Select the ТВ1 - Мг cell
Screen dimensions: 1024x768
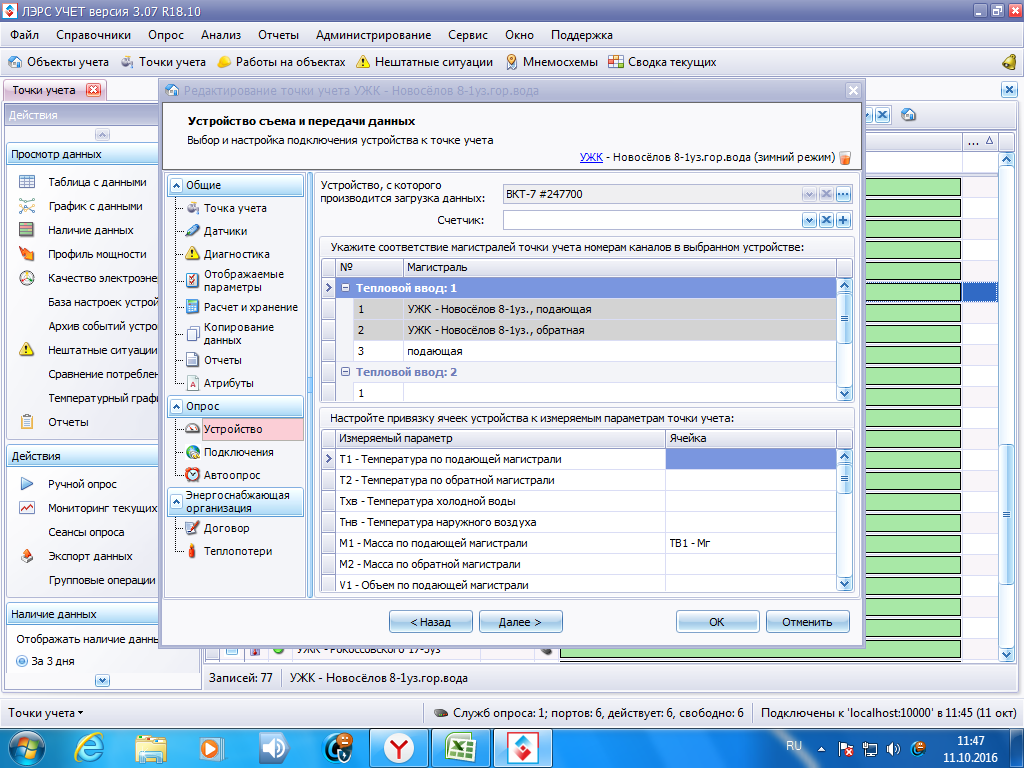pyautogui.click(x=750, y=543)
